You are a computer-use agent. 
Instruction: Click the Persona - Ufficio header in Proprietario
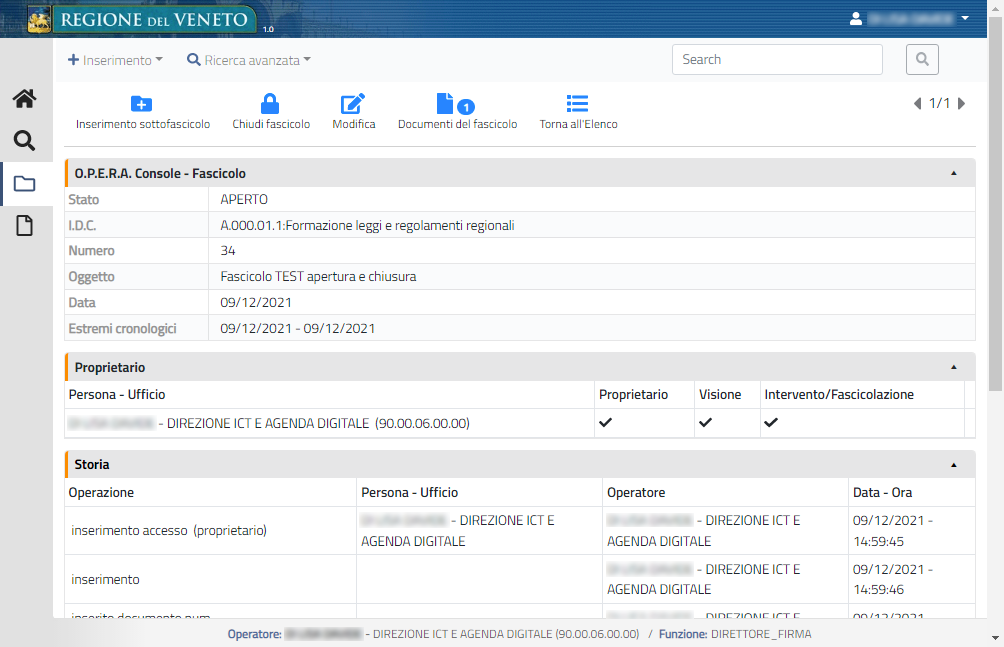pos(117,395)
